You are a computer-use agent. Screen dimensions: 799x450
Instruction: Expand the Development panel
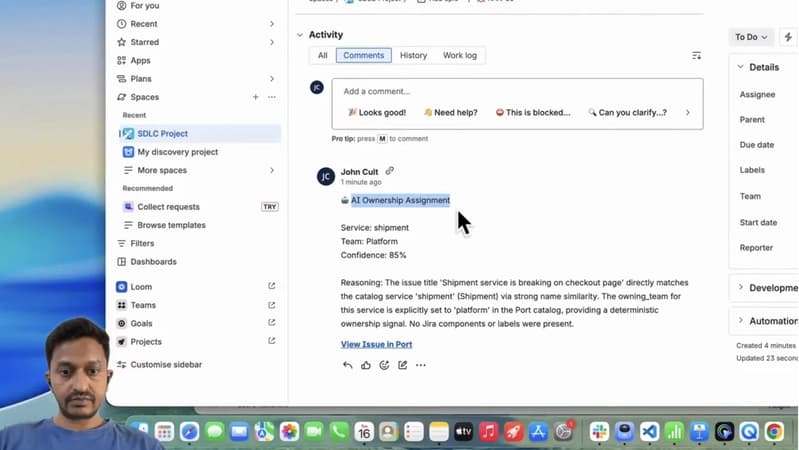[741, 287]
